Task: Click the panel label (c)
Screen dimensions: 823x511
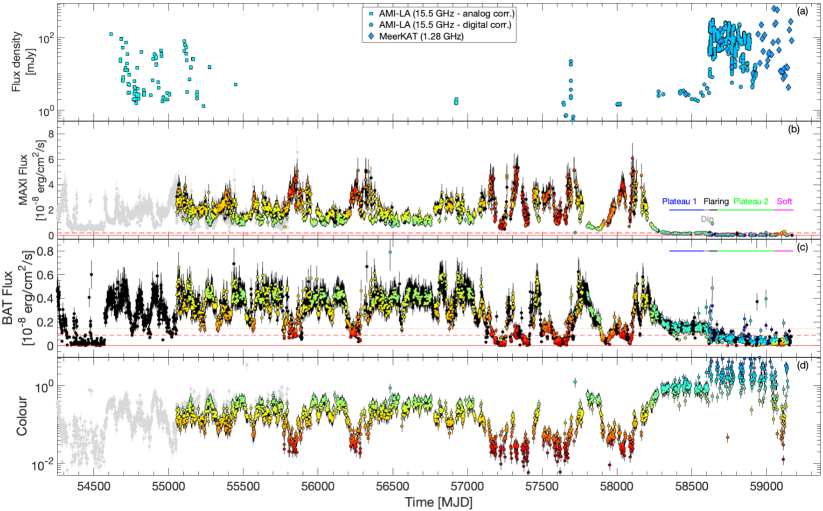Action: point(802,248)
